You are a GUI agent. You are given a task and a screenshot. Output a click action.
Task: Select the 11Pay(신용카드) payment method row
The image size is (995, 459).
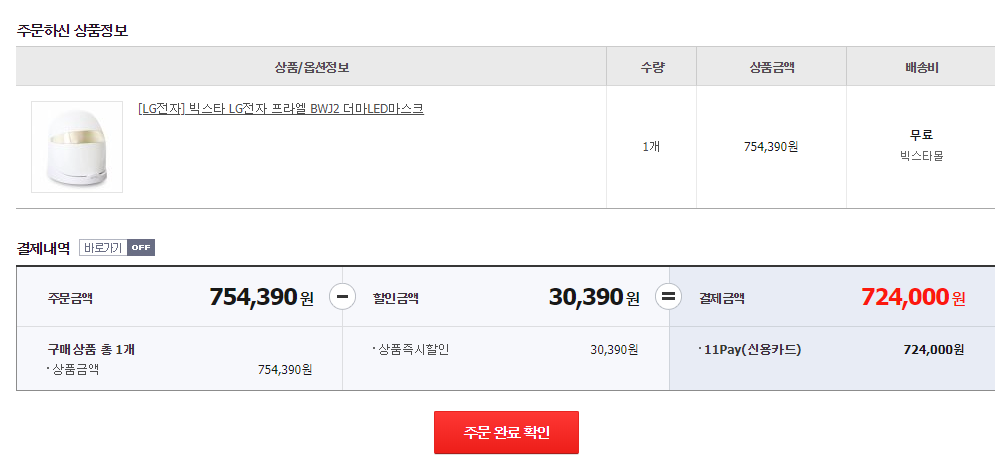753,349
